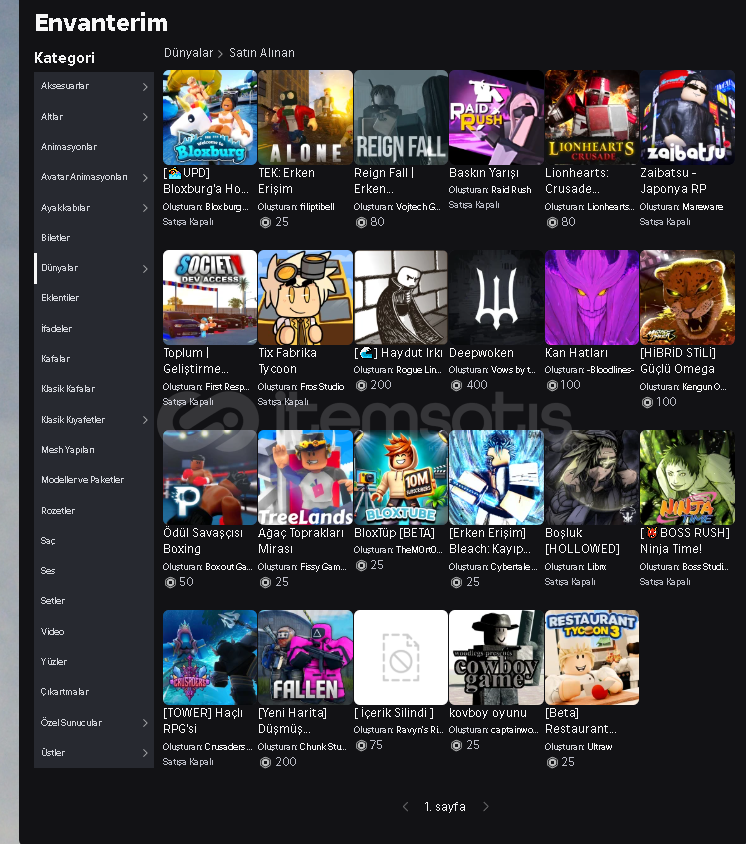Open creator link filiptibell
The height and width of the screenshot is (844, 746).
[317, 207]
